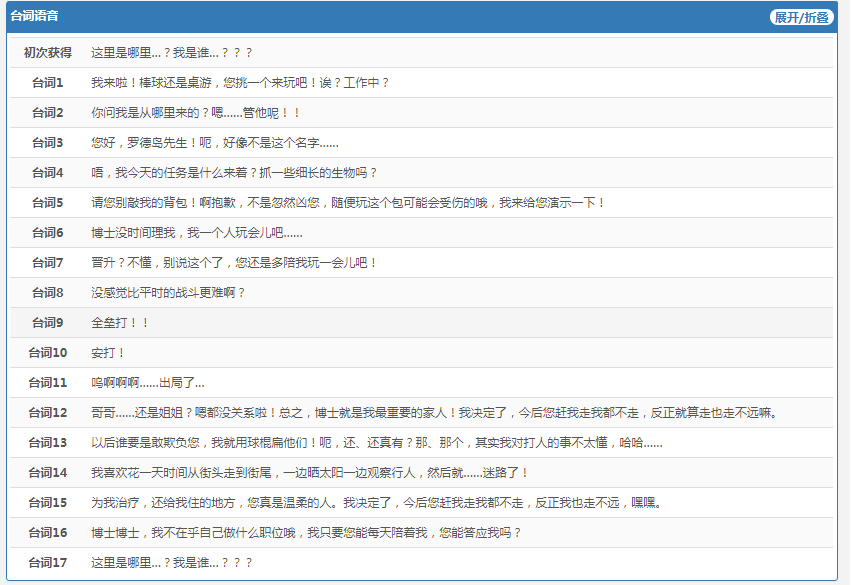The height and width of the screenshot is (585, 859).
Task: Click the 展开/折叠 button
Action: (801, 17)
